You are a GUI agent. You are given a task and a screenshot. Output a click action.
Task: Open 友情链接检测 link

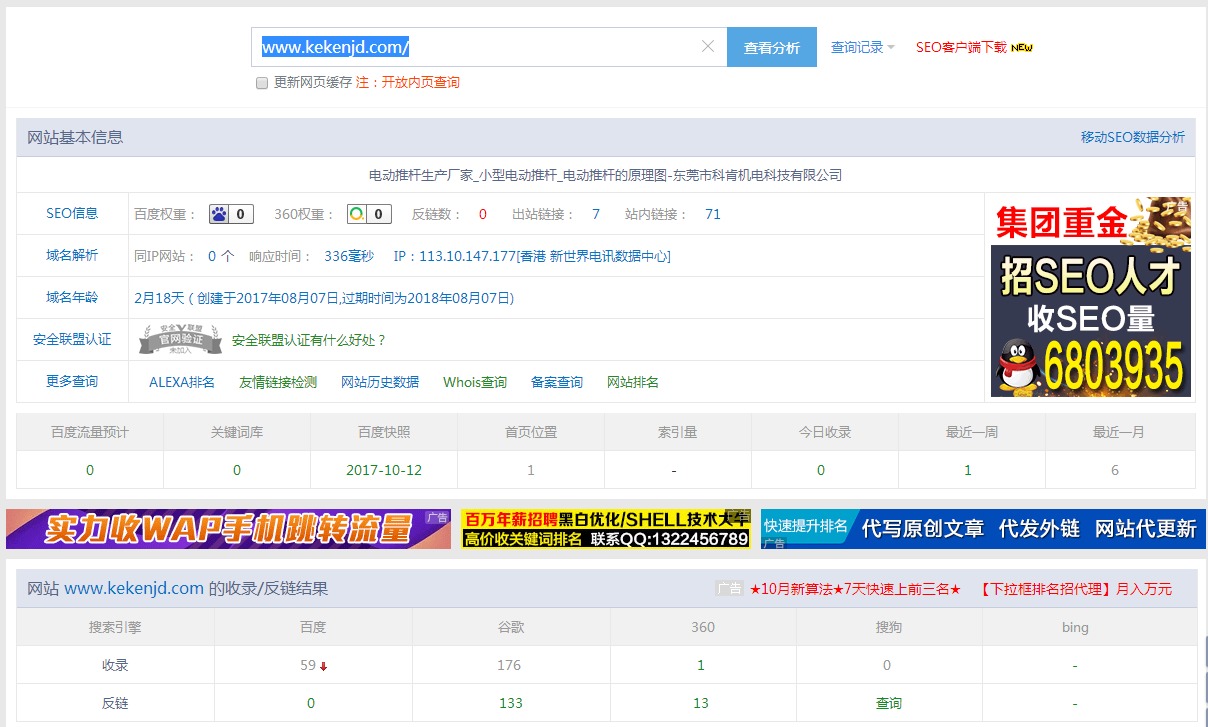click(278, 382)
